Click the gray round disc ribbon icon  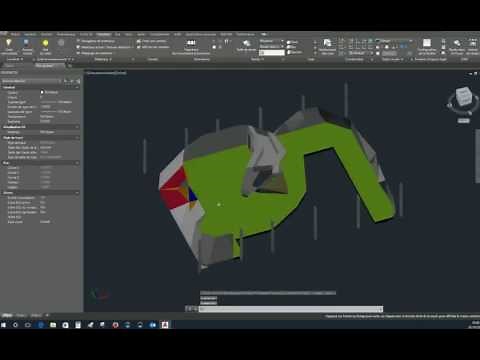tap(61, 43)
